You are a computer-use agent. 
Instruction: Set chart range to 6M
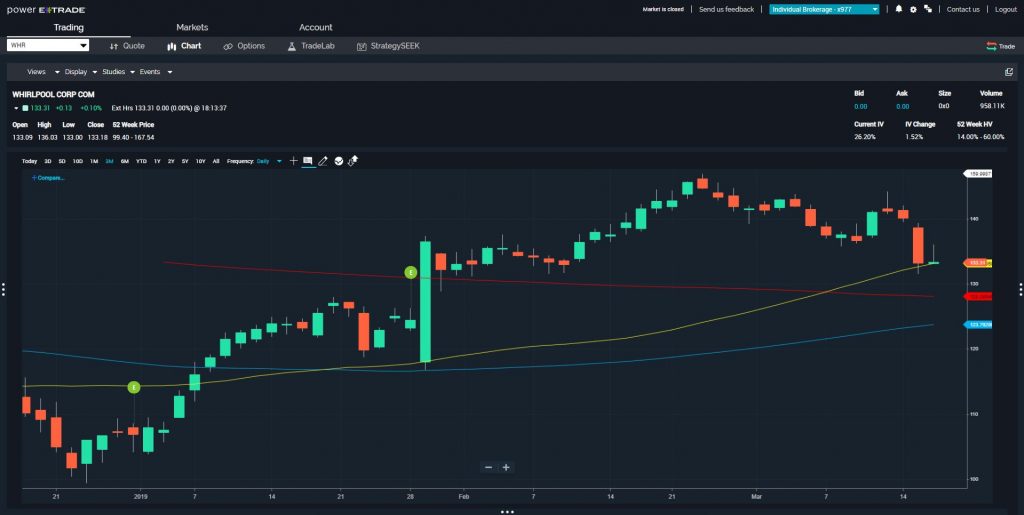pyautogui.click(x=125, y=161)
